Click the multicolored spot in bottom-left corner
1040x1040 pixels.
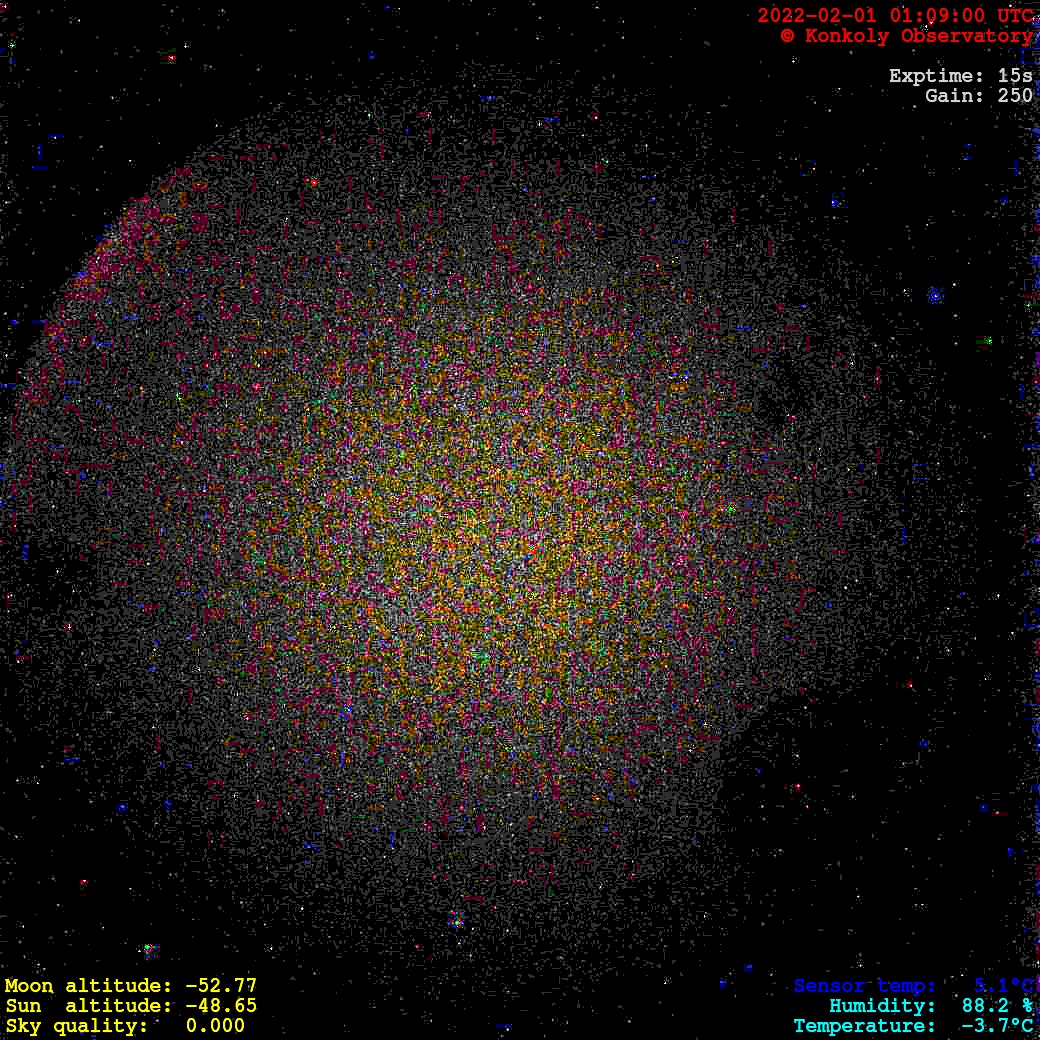point(150,949)
